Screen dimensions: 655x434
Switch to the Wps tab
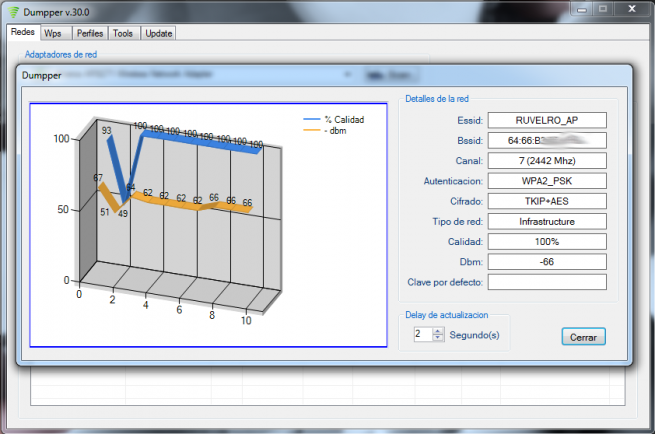52,33
